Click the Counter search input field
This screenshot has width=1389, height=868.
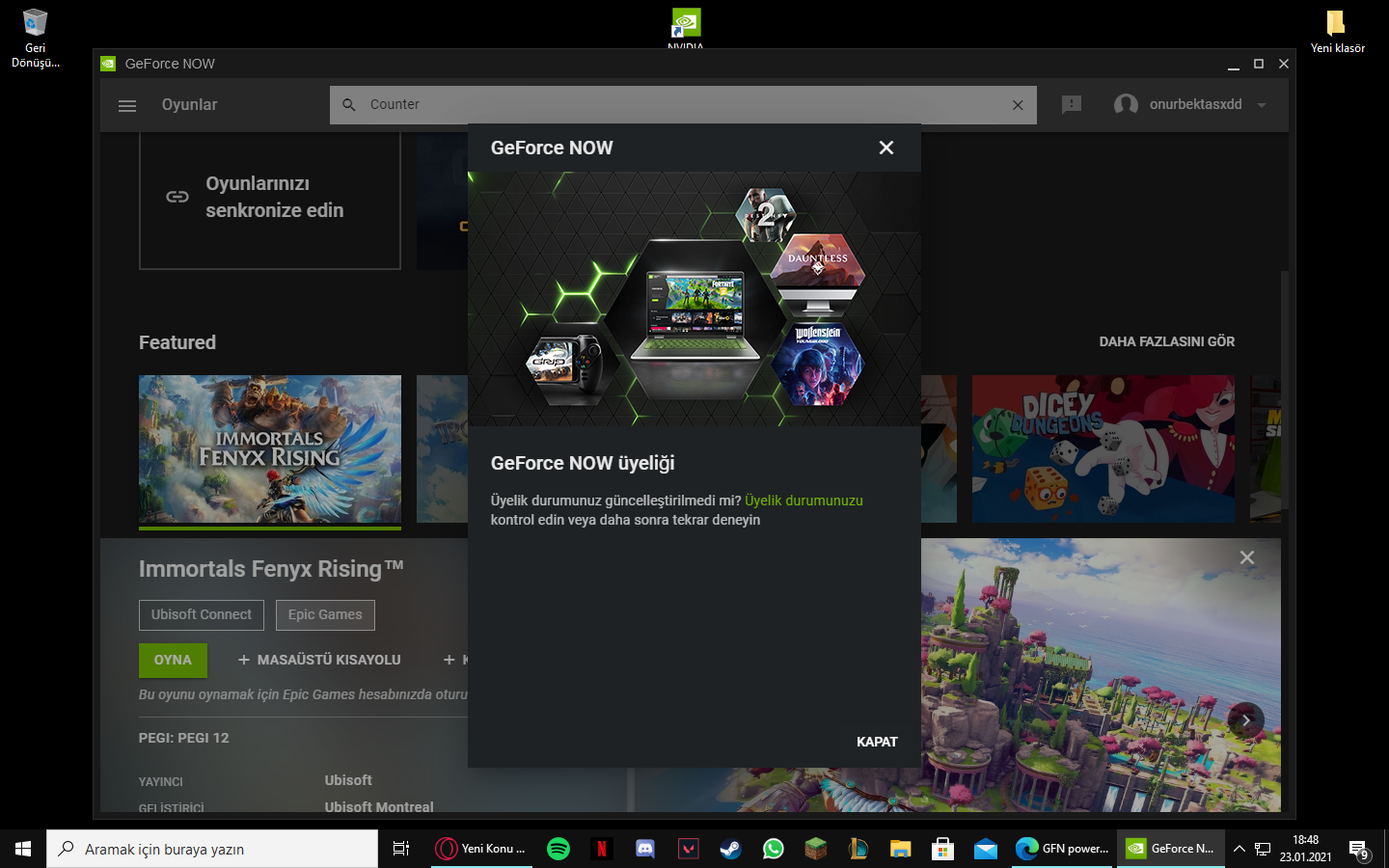[x=683, y=105]
